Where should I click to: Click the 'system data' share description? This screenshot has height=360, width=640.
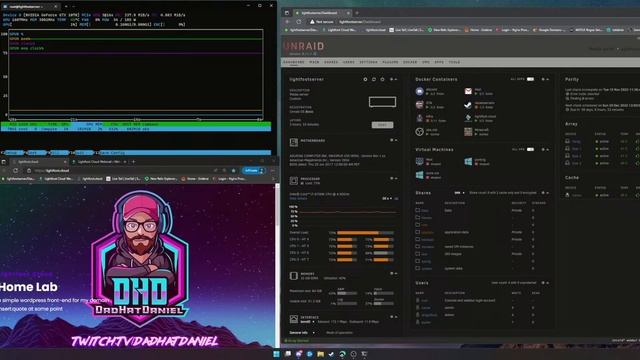pyautogui.click(x=453, y=269)
